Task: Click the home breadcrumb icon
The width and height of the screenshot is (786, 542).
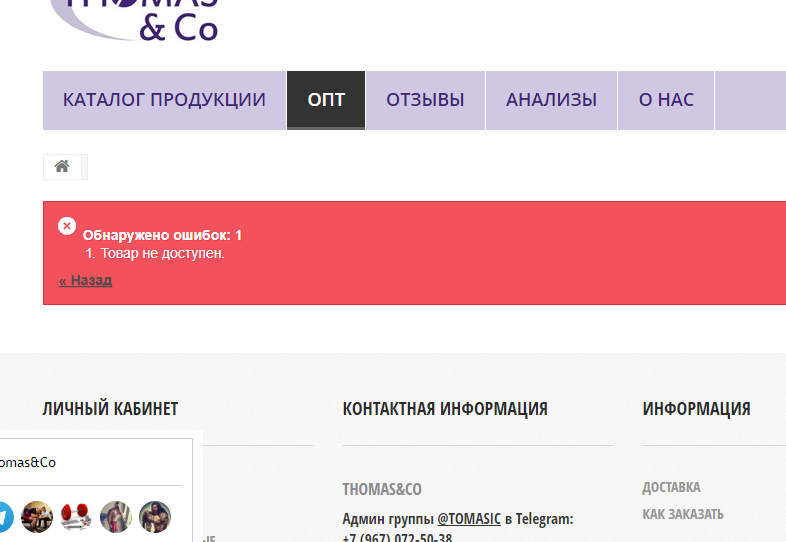Action: [x=62, y=167]
